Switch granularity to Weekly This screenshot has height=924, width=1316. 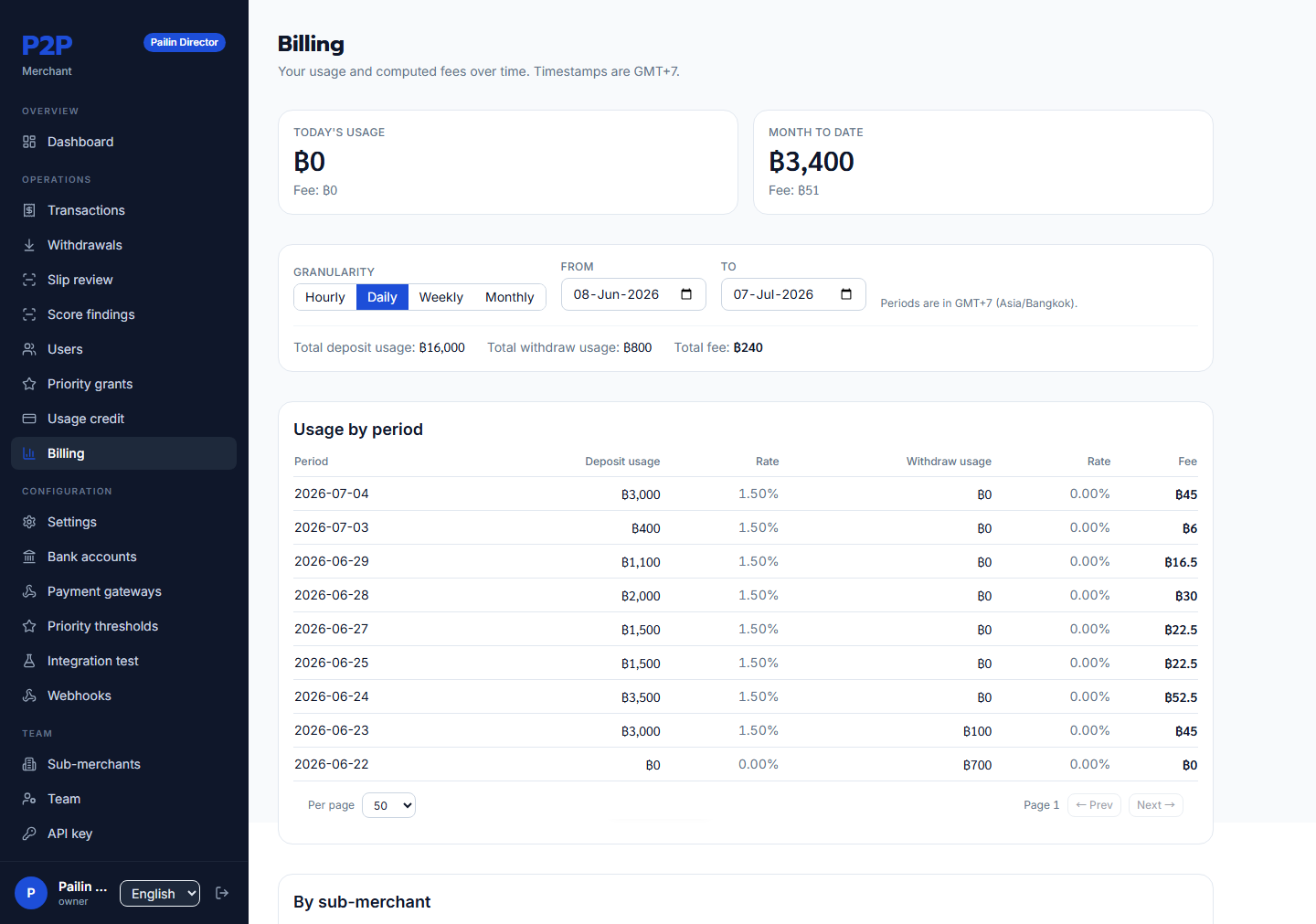tap(441, 297)
